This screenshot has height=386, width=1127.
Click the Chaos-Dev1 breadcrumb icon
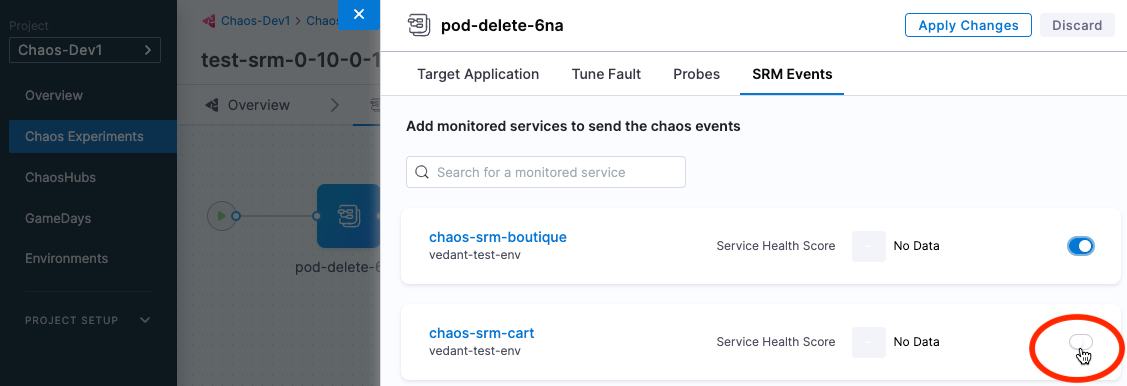(x=209, y=21)
